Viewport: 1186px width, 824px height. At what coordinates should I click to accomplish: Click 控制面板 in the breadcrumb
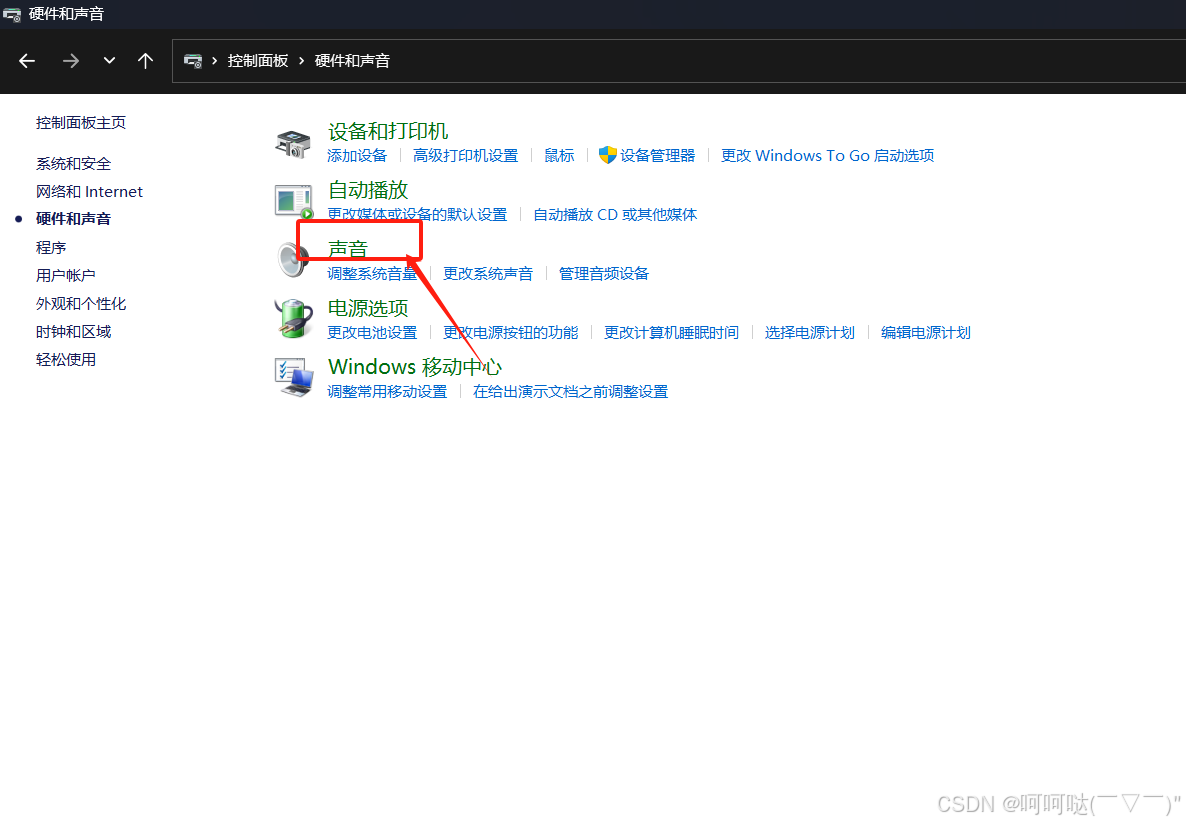[x=258, y=61]
